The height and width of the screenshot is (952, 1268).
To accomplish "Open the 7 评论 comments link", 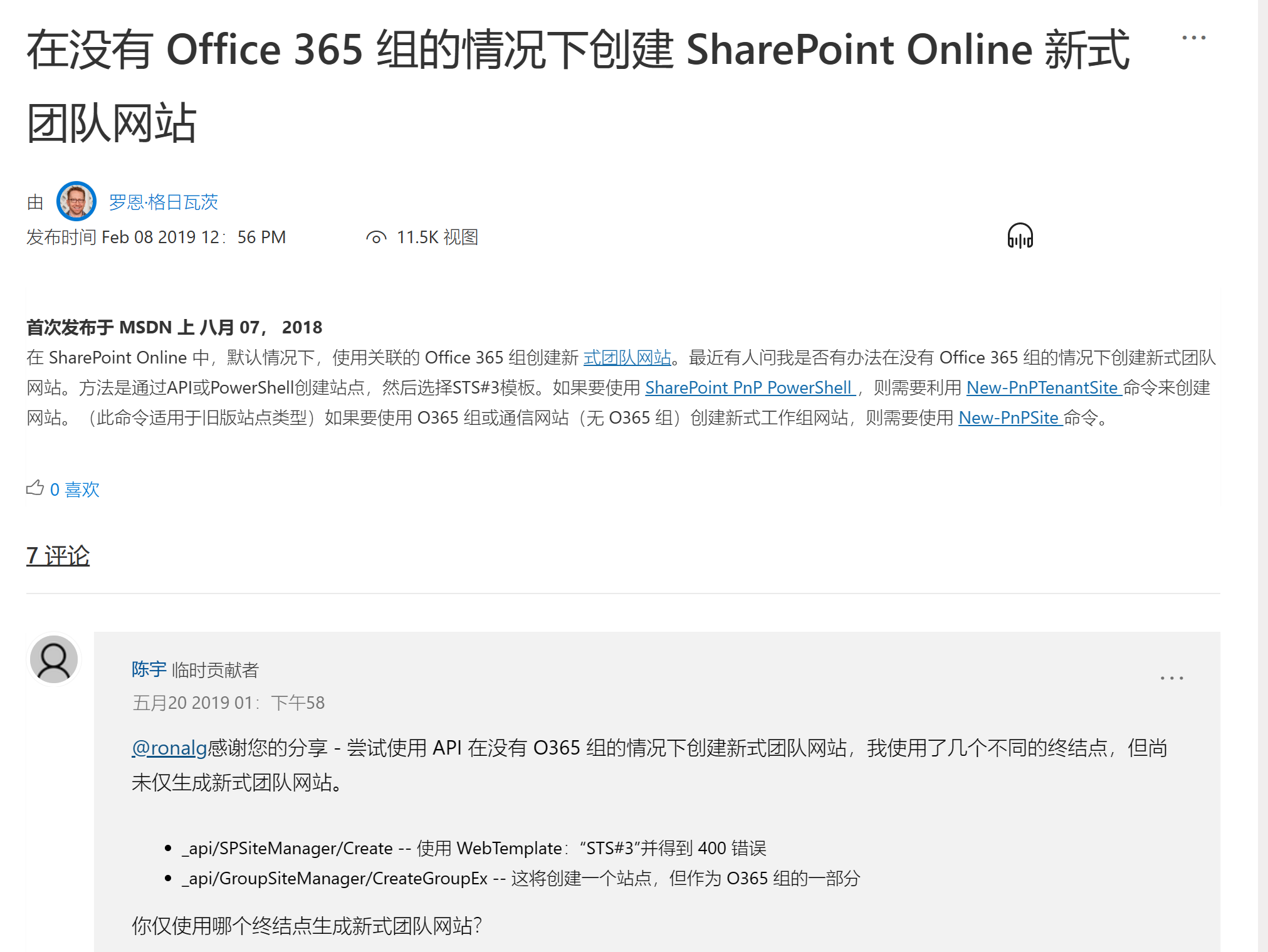I will click(58, 555).
